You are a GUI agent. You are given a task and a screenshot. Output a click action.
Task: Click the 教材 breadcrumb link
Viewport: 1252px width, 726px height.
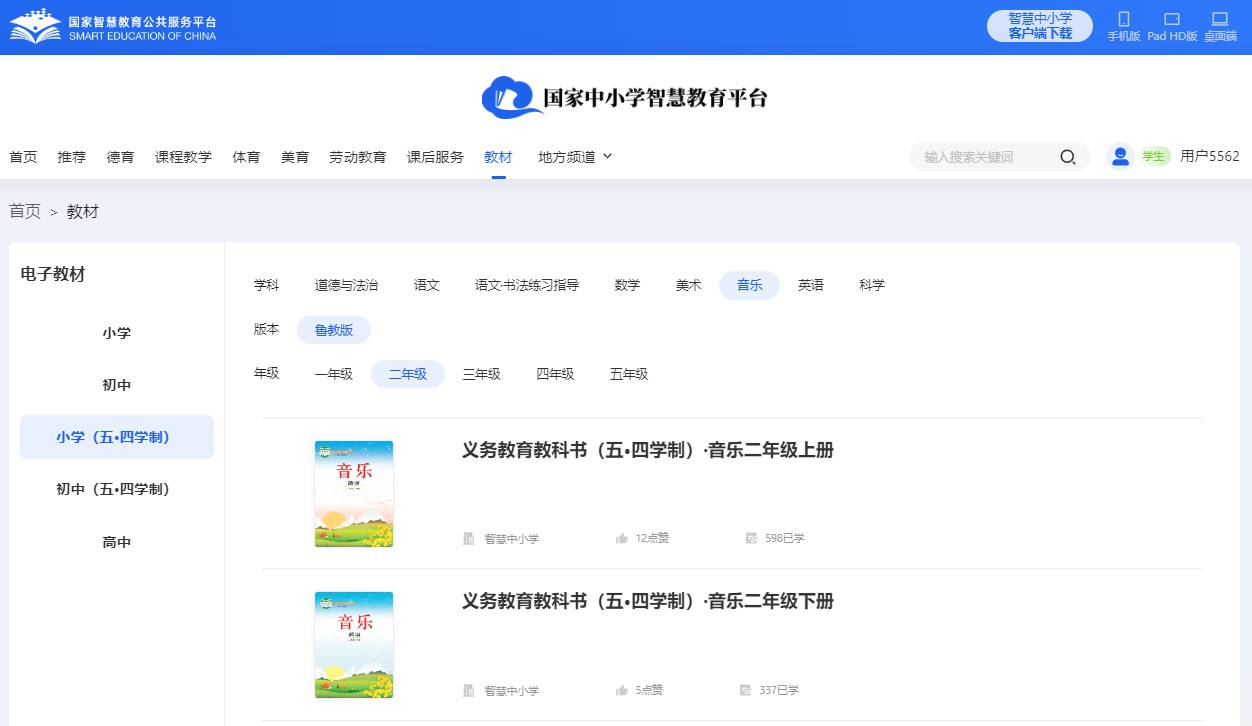pyautogui.click(x=83, y=211)
